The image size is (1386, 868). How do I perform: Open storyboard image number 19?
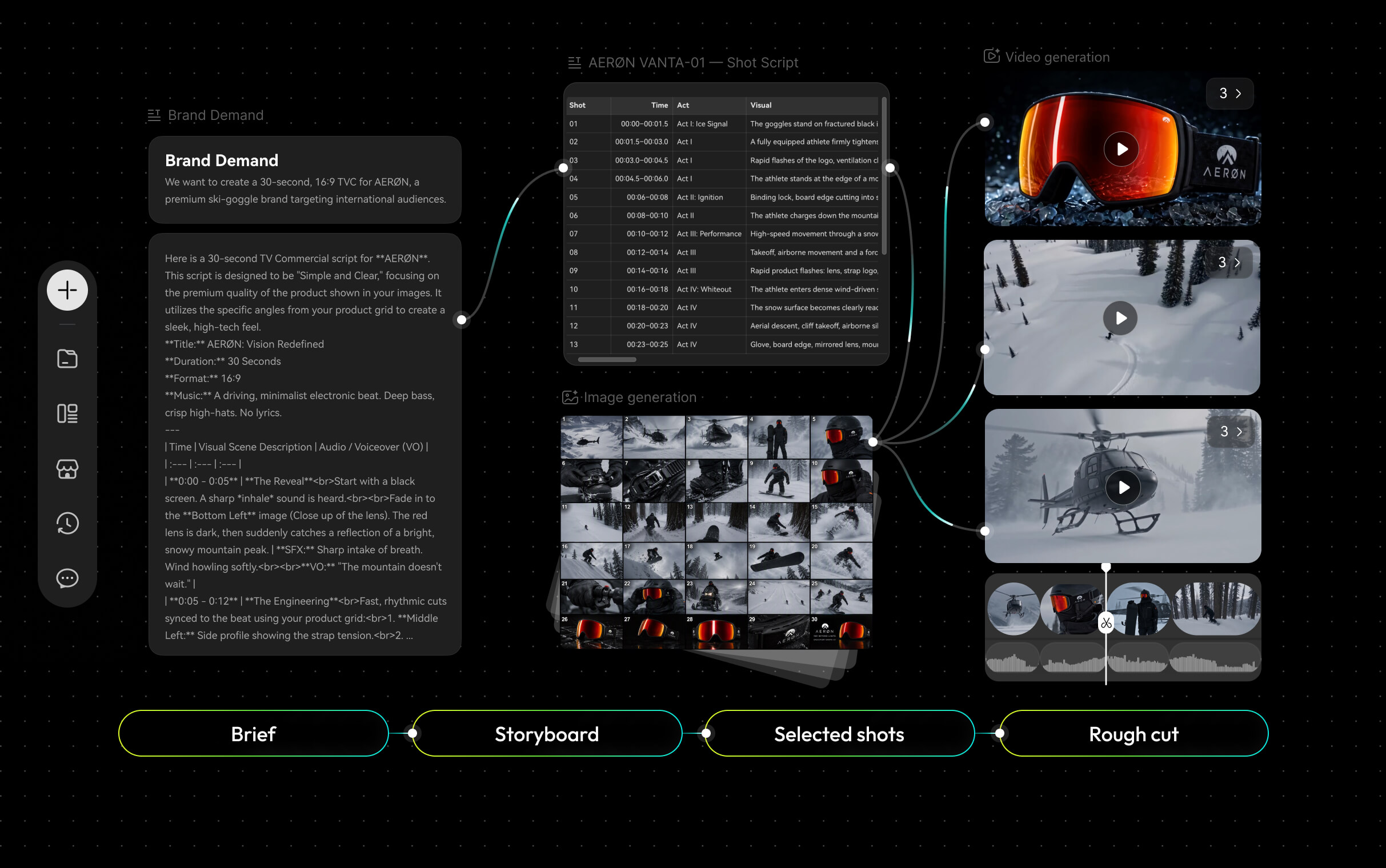[x=779, y=561]
